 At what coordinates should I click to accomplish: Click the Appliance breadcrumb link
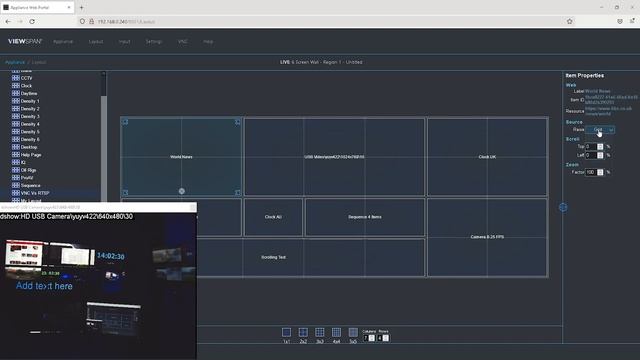15,62
